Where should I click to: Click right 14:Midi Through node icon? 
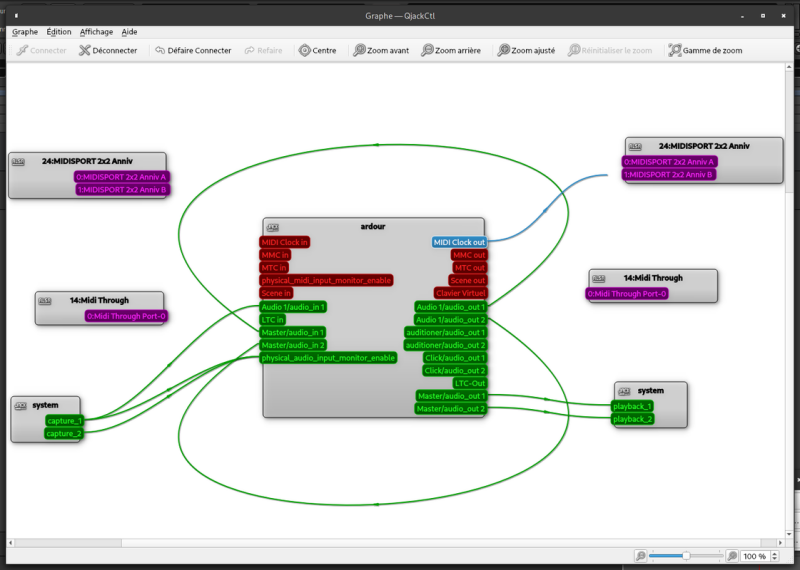point(598,279)
